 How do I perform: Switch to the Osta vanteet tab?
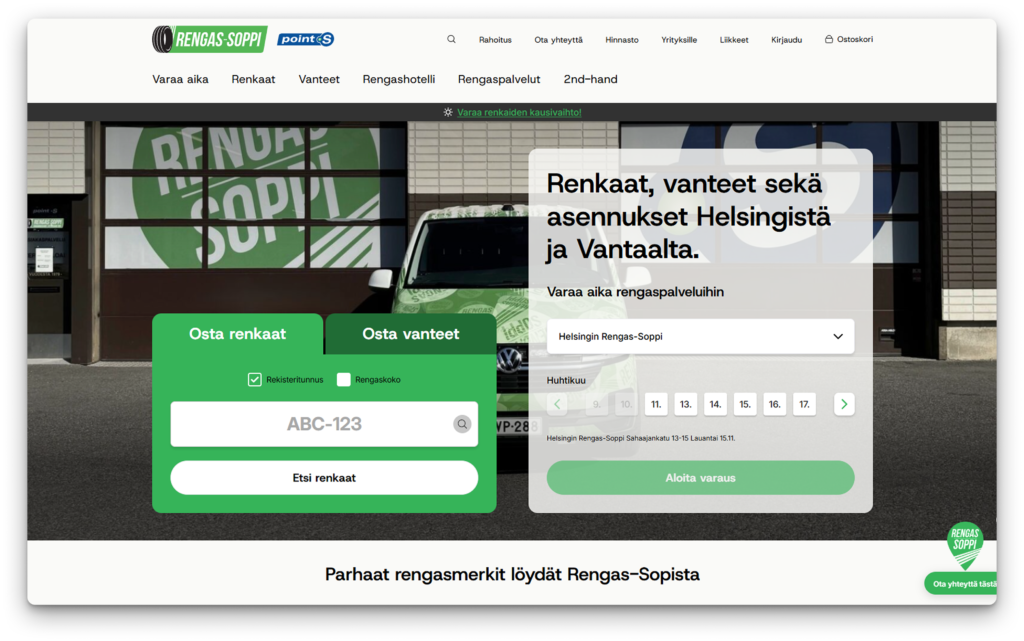pos(409,335)
